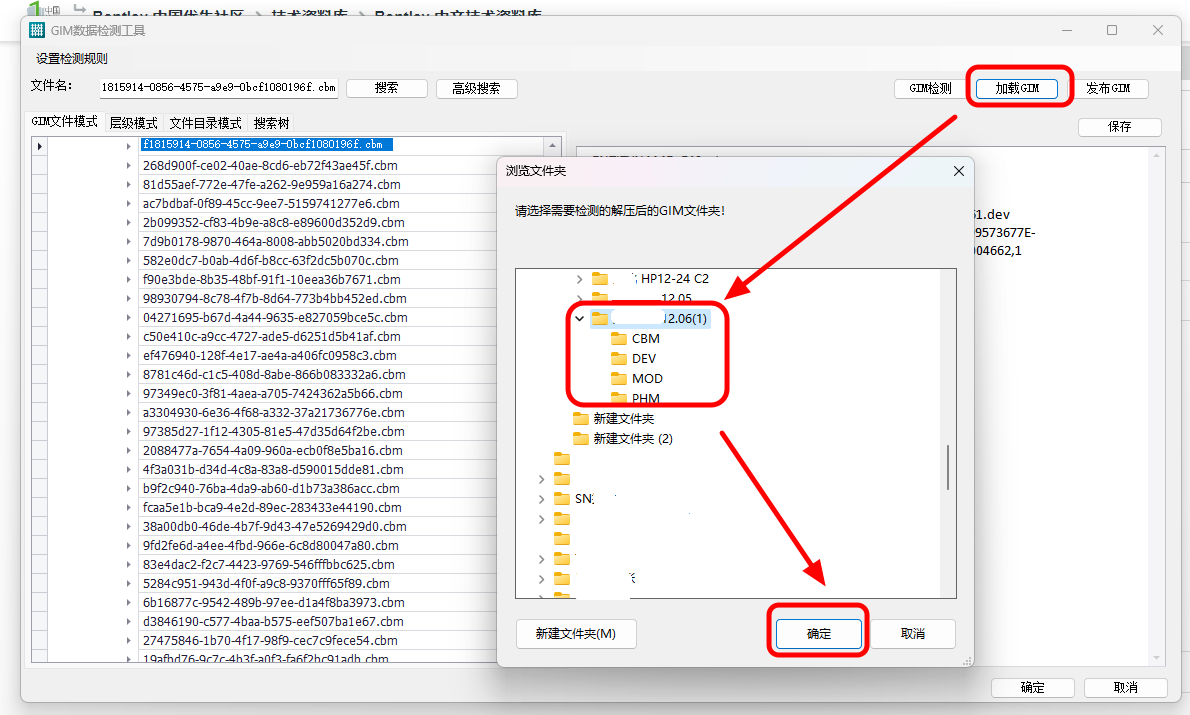Switch to 搜索树 tab
The height and width of the screenshot is (715, 1190).
[x=271, y=123]
